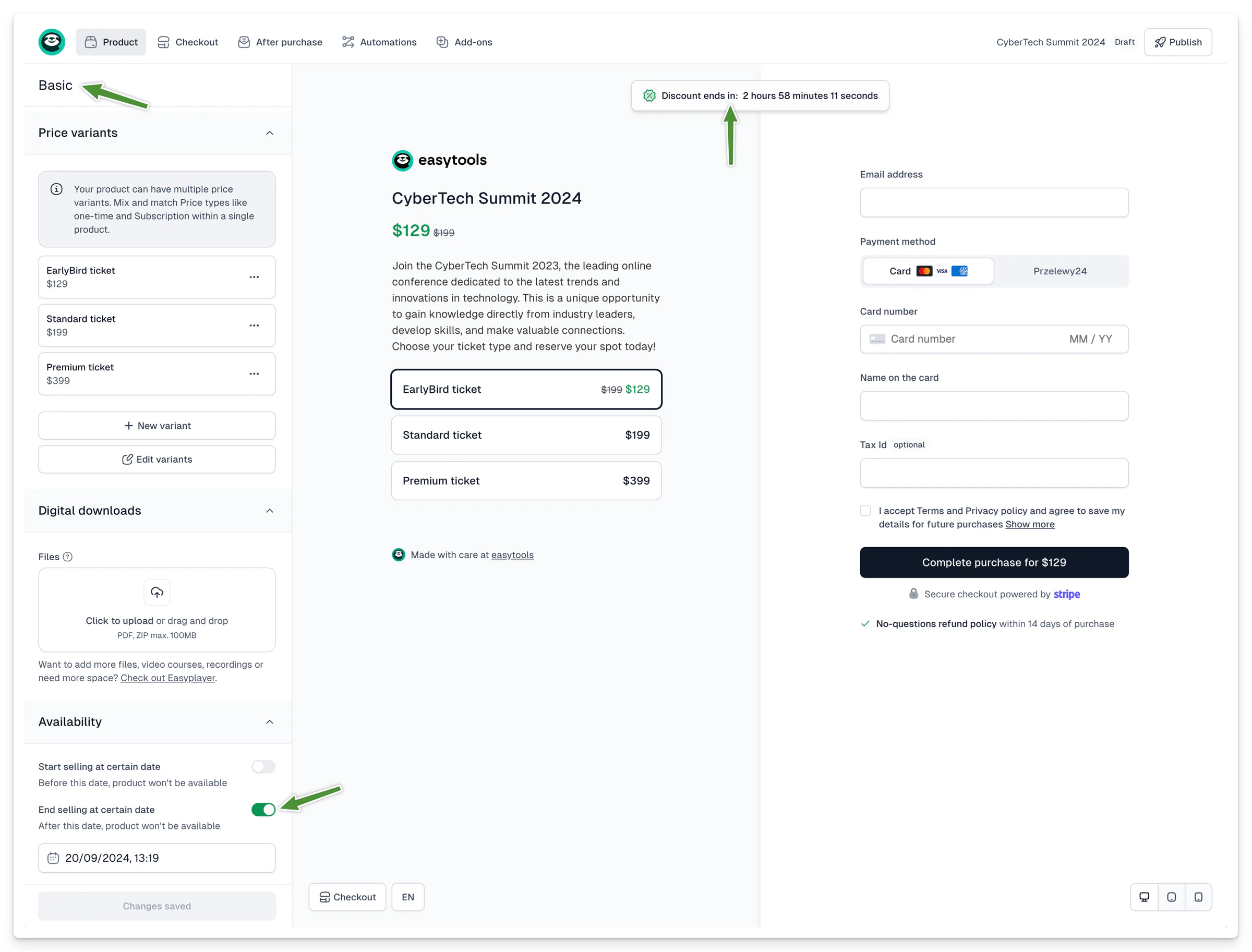Click the end selling date field
1252x952 pixels.
tap(157, 858)
